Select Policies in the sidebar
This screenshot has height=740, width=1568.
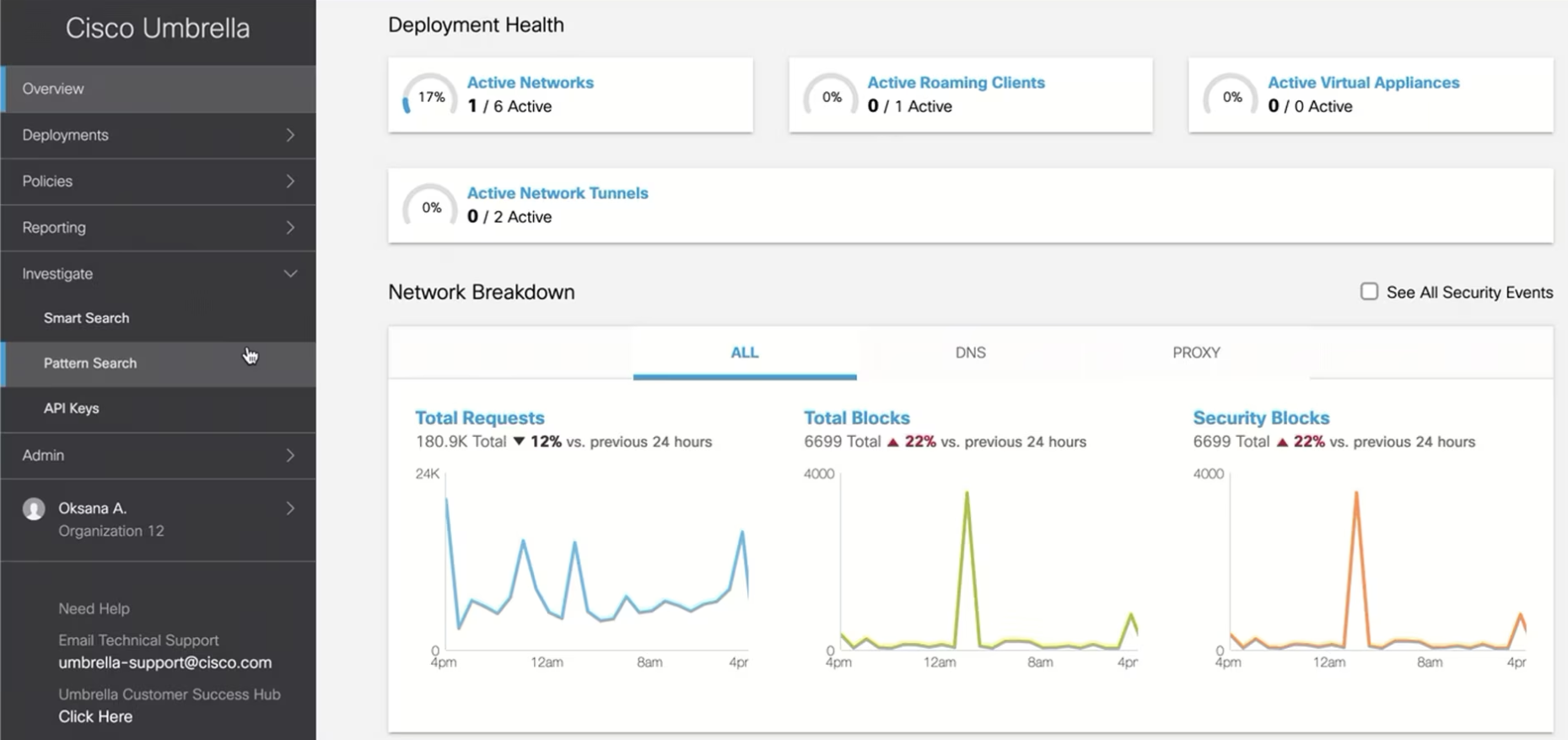point(158,181)
